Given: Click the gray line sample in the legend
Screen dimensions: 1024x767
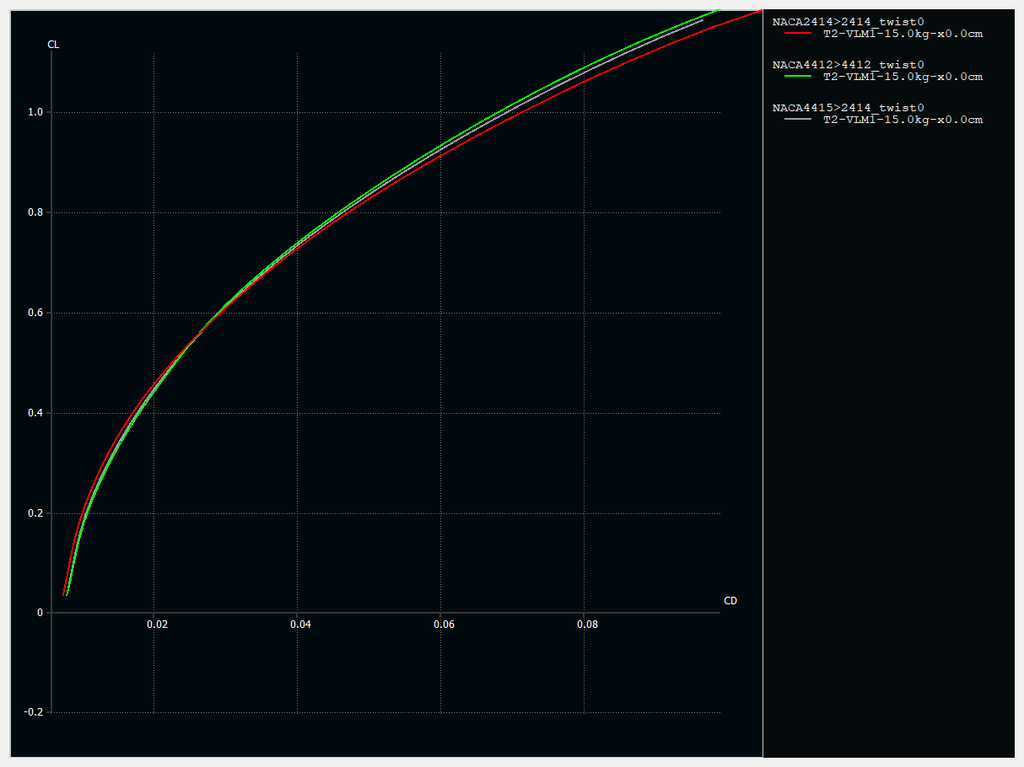Looking at the screenshot, I should tap(797, 120).
